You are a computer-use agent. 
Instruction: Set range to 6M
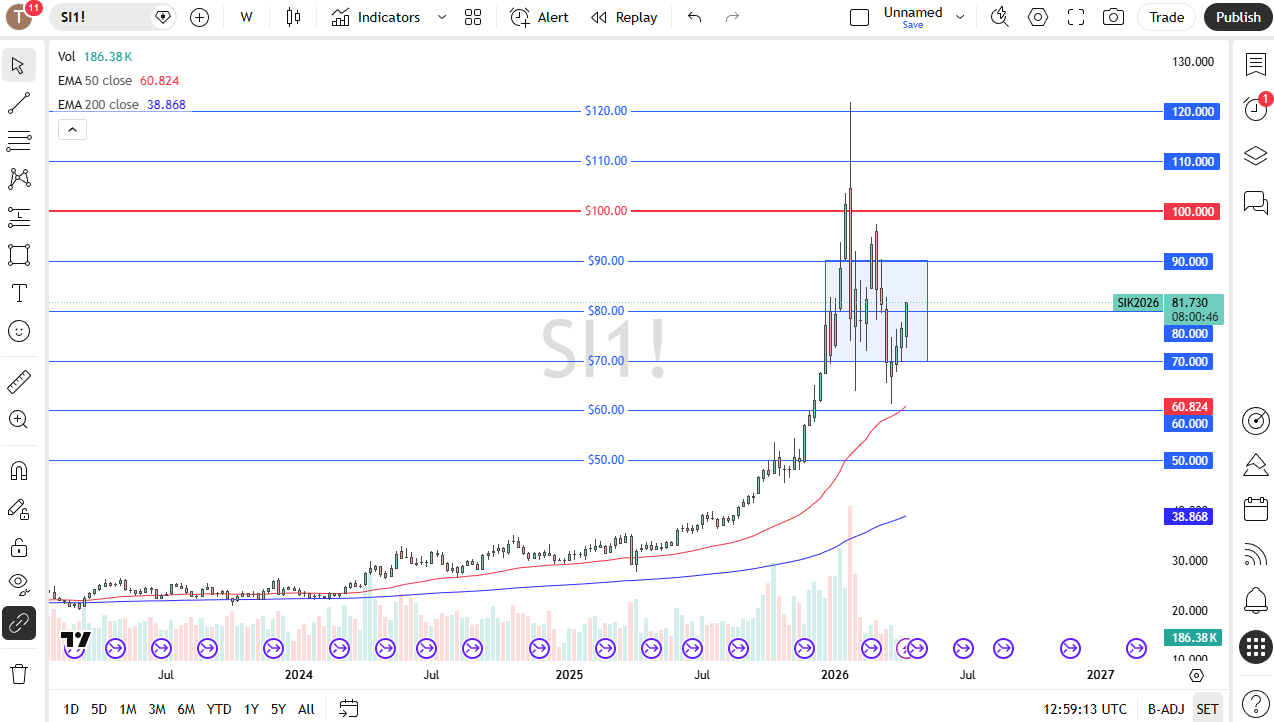[186, 709]
